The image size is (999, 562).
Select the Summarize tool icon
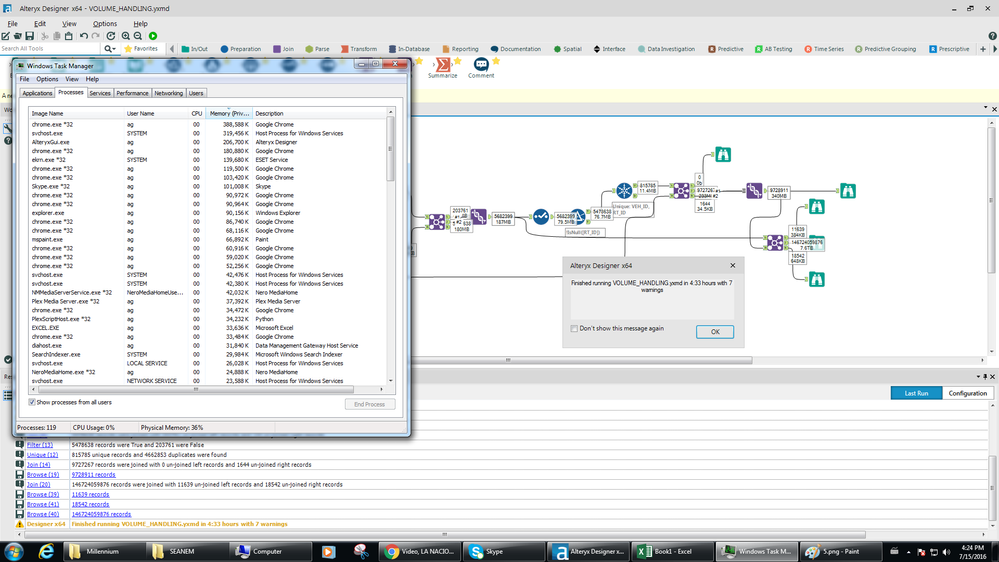(x=442, y=66)
